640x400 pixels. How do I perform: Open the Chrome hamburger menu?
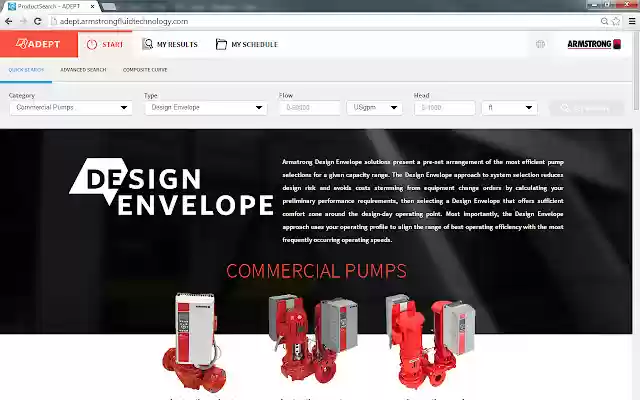point(632,21)
